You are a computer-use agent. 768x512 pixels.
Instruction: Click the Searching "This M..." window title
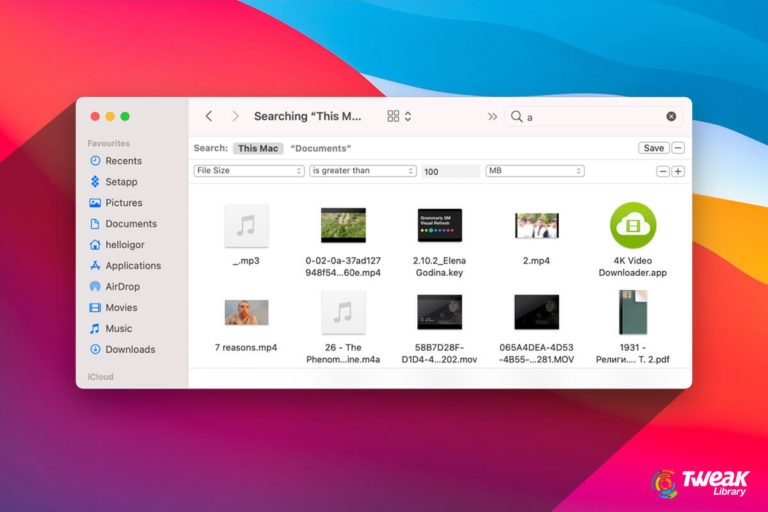[308, 116]
